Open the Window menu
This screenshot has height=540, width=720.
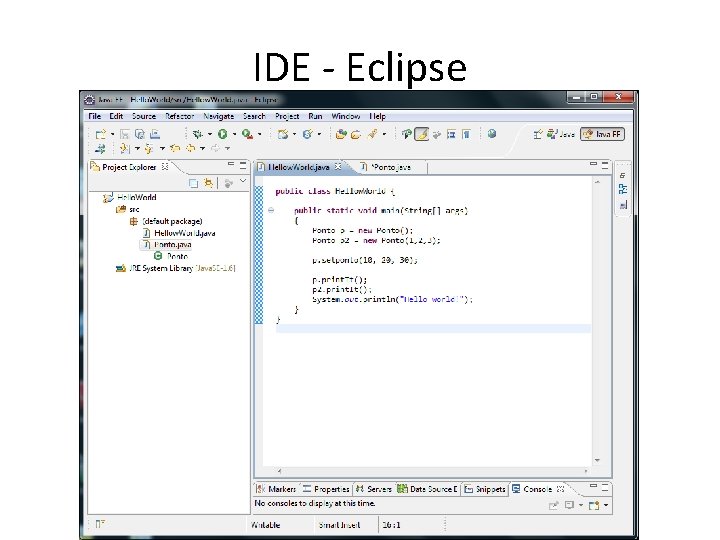[345, 116]
